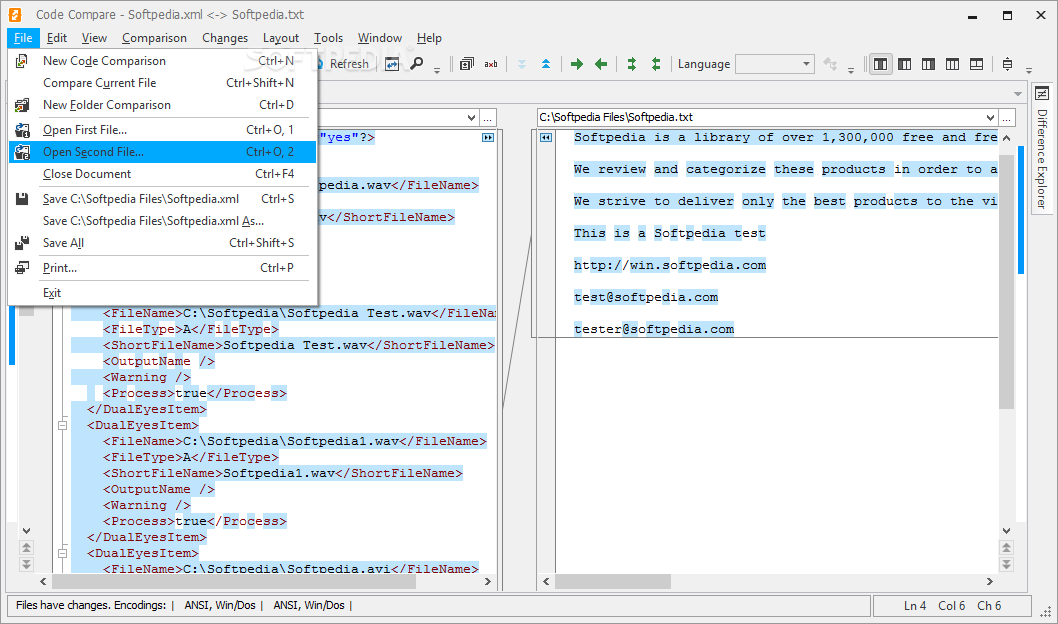Click the green left arrow with bar icon
This screenshot has width=1058, height=624.
[x=656, y=64]
